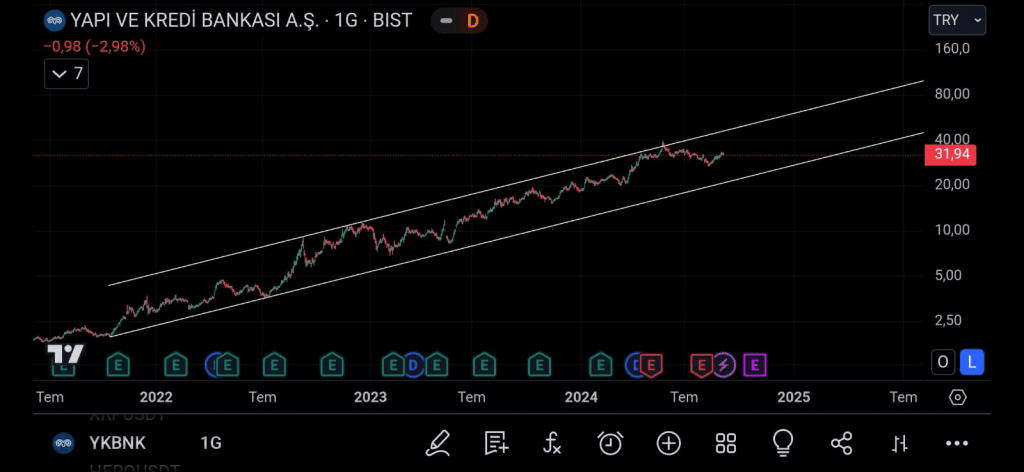The width and height of the screenshot is (1024, 472).
Task: Tap the purple lightning event marker
Action: pyautogui.click(x=723, y=365)
